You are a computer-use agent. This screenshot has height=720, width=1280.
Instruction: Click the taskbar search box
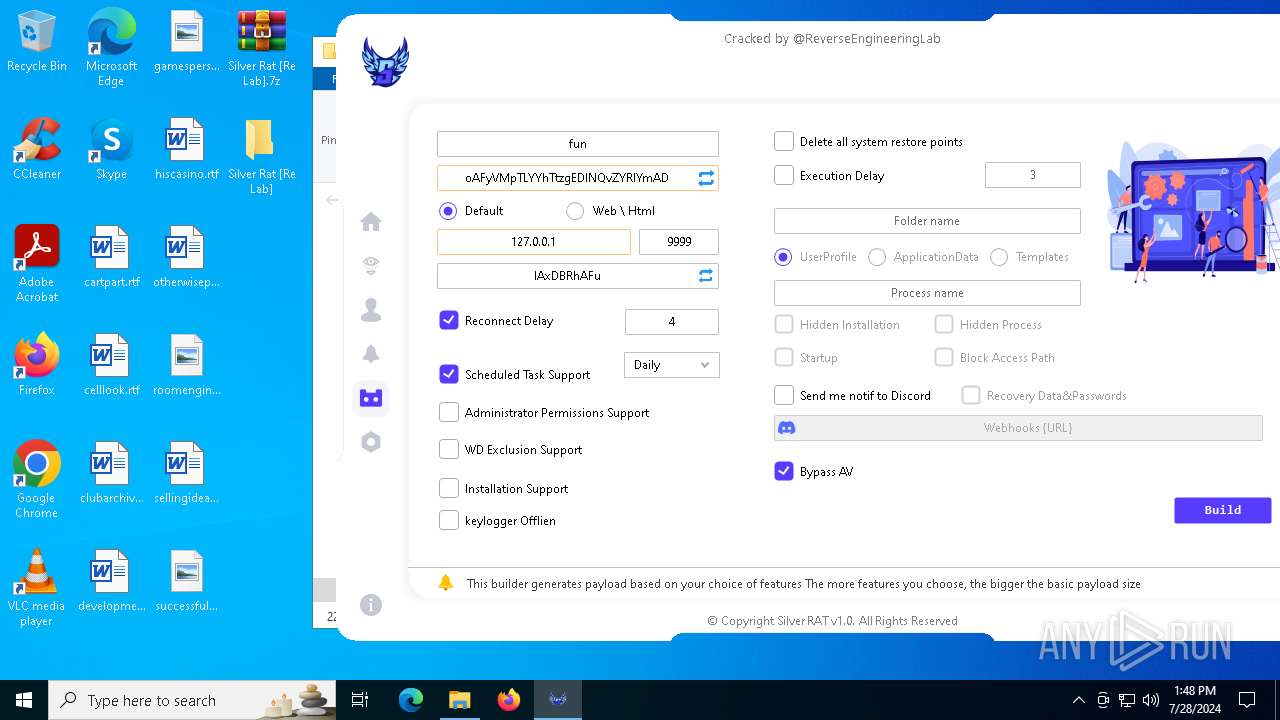(x=192, y=700)
